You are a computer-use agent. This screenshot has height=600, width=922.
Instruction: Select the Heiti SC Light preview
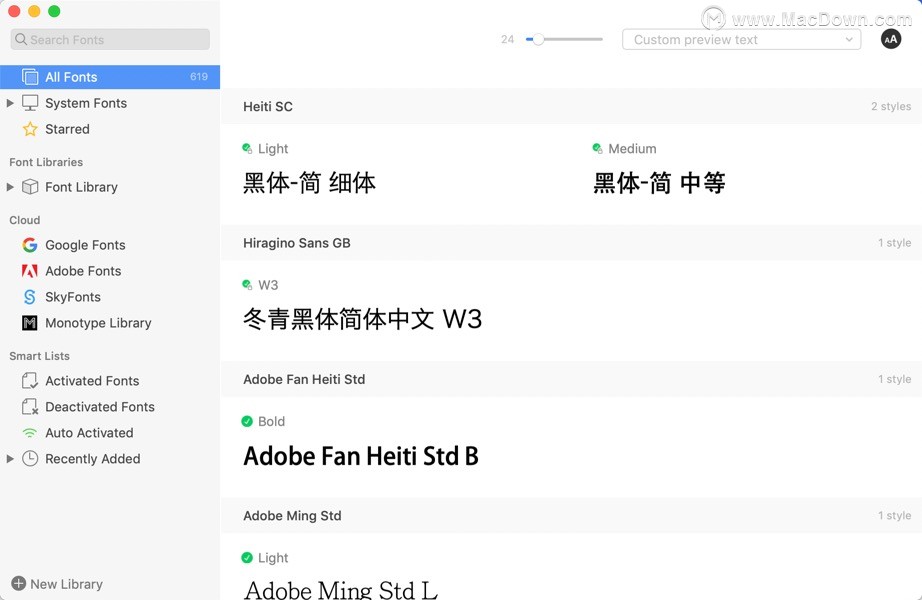click(309, 182)
